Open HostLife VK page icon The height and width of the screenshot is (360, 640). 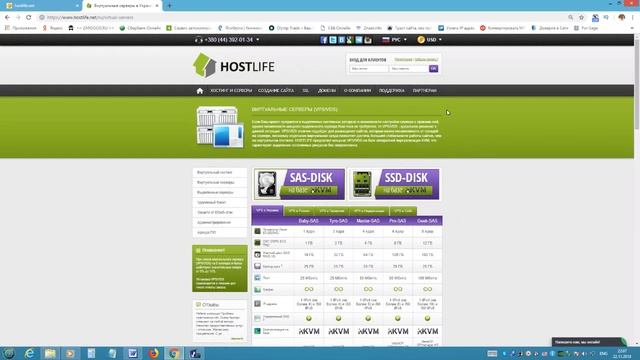(x=341, y=40)
